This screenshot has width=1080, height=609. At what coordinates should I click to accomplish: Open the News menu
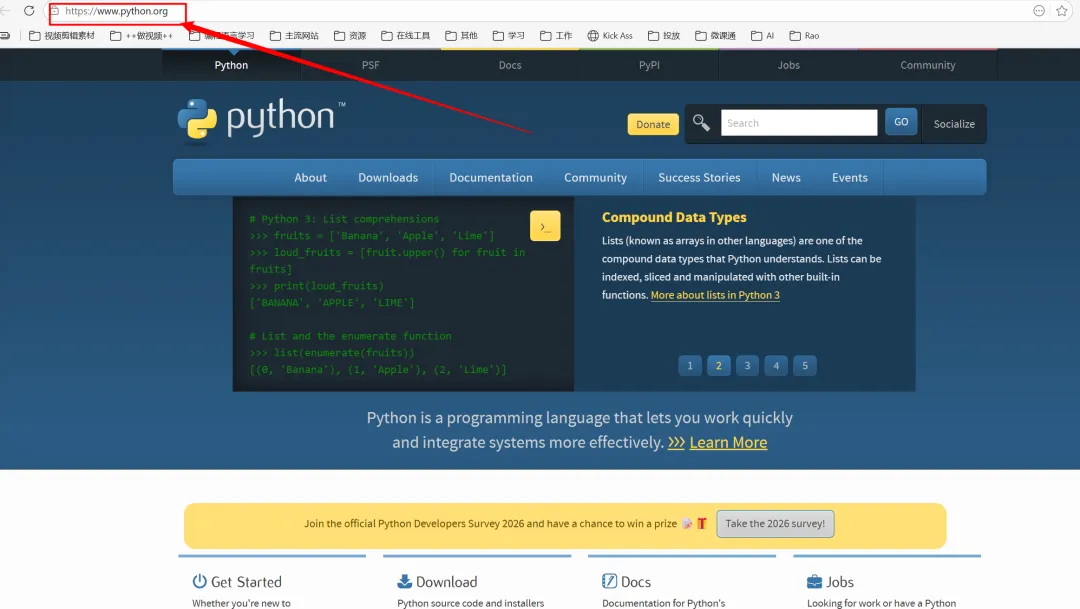786,178
